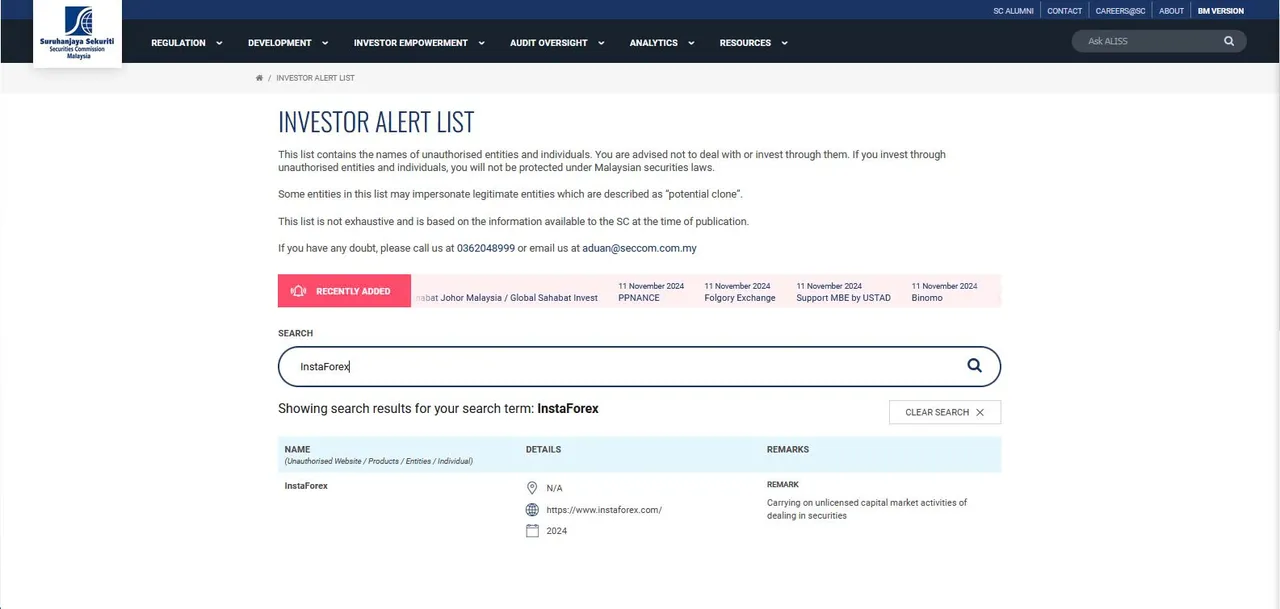Click the phone number 0362048999
The width and height of the screenshot is (1280, 609).
(x=486, y=248)
